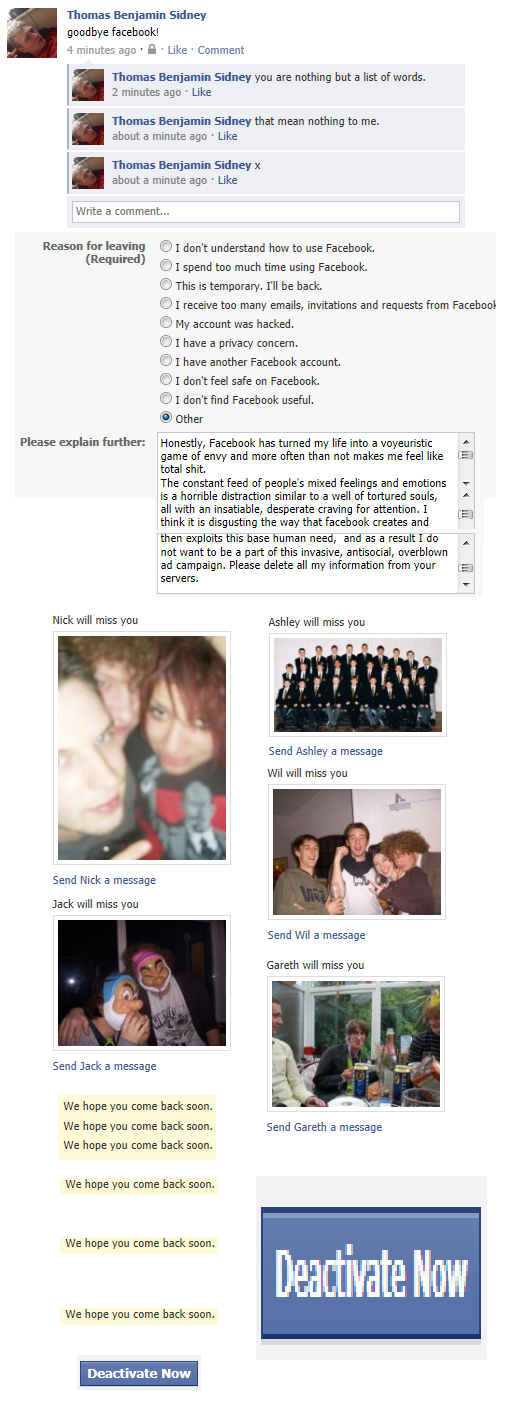The image size is (512, 1402).
Task: Click 'Send Nick a message' link
Action: coord(104,880)
